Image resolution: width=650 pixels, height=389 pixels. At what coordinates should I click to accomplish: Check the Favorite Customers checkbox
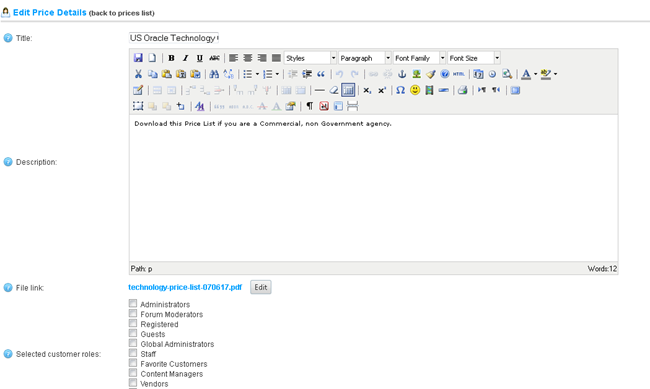(x=133, y=363)
